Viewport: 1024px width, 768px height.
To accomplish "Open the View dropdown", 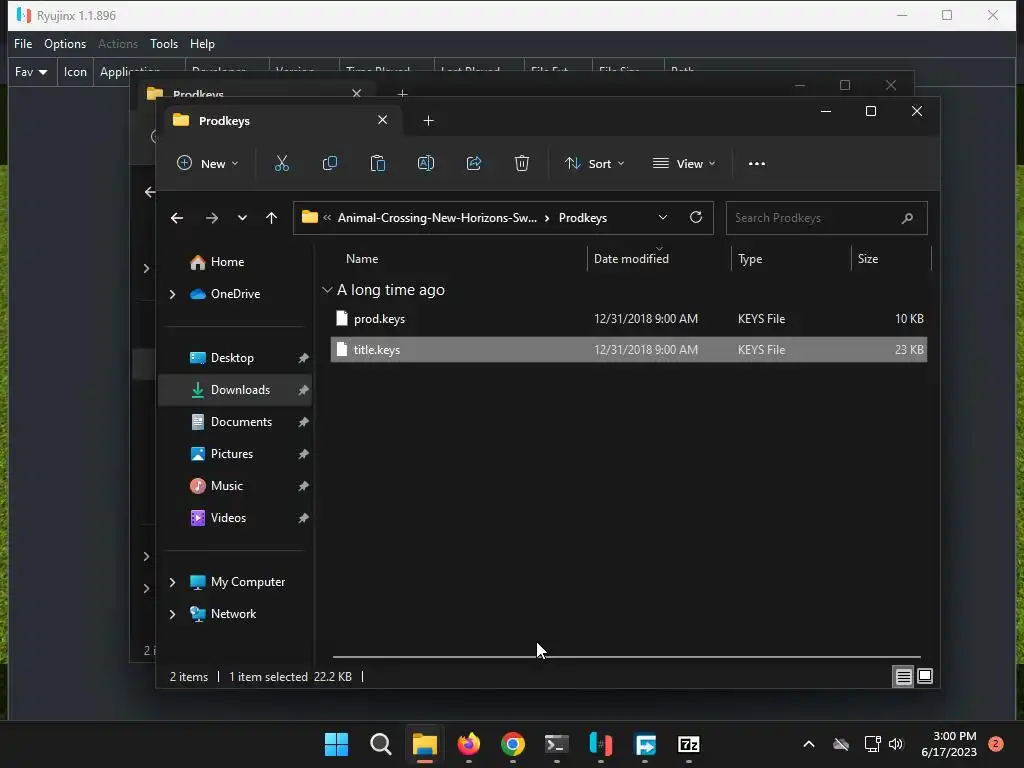I will (684, 163).
